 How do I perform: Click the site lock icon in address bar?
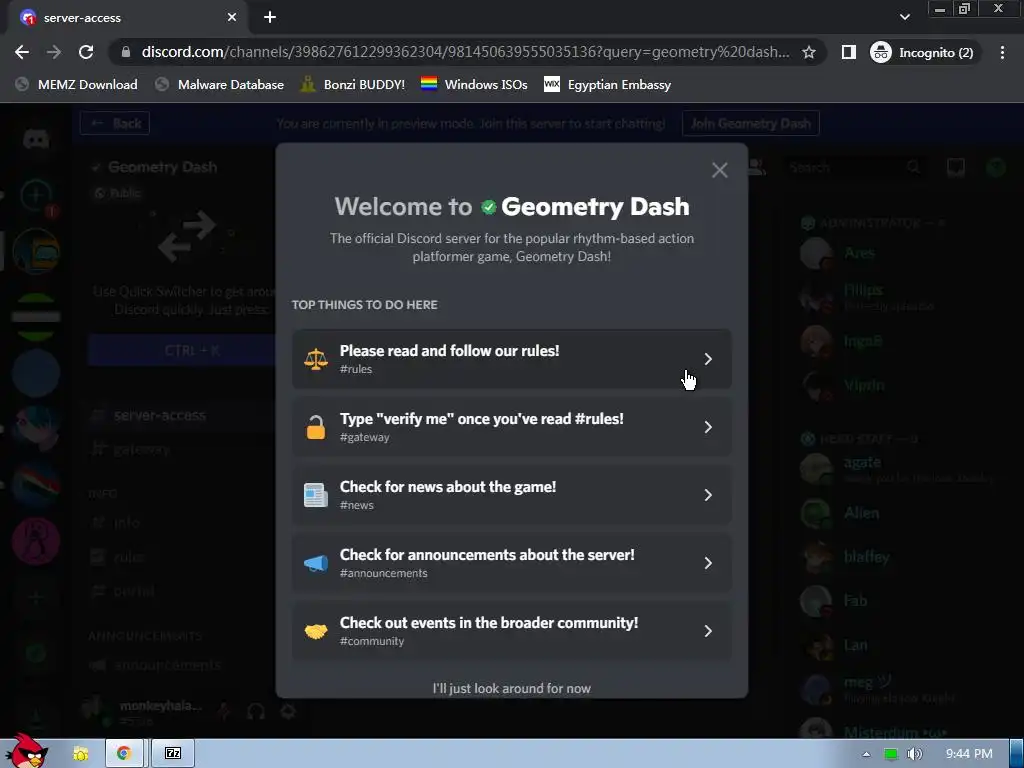tap(125, 52)
